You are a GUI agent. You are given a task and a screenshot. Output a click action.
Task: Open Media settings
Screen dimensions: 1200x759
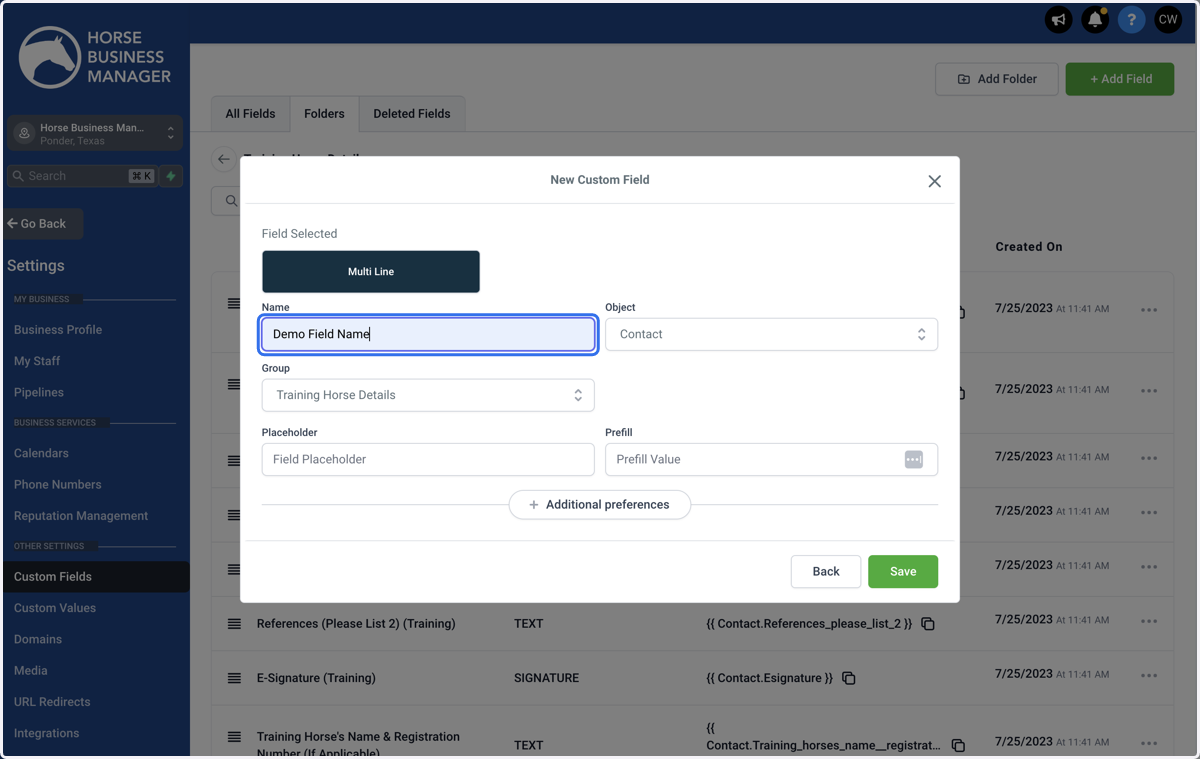(x=31, y=670)
